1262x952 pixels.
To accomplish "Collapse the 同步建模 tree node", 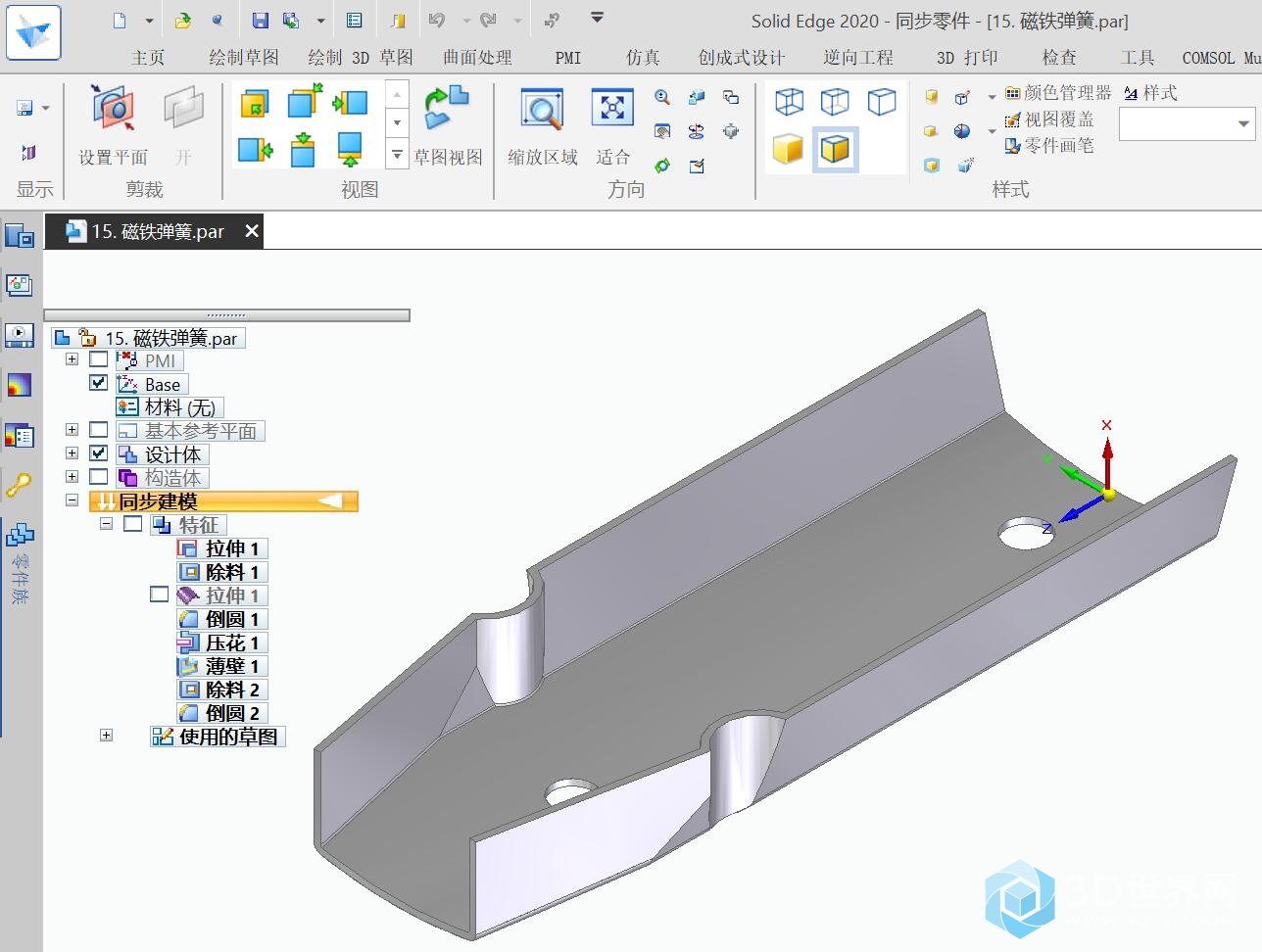I will (x=72, y=500).
